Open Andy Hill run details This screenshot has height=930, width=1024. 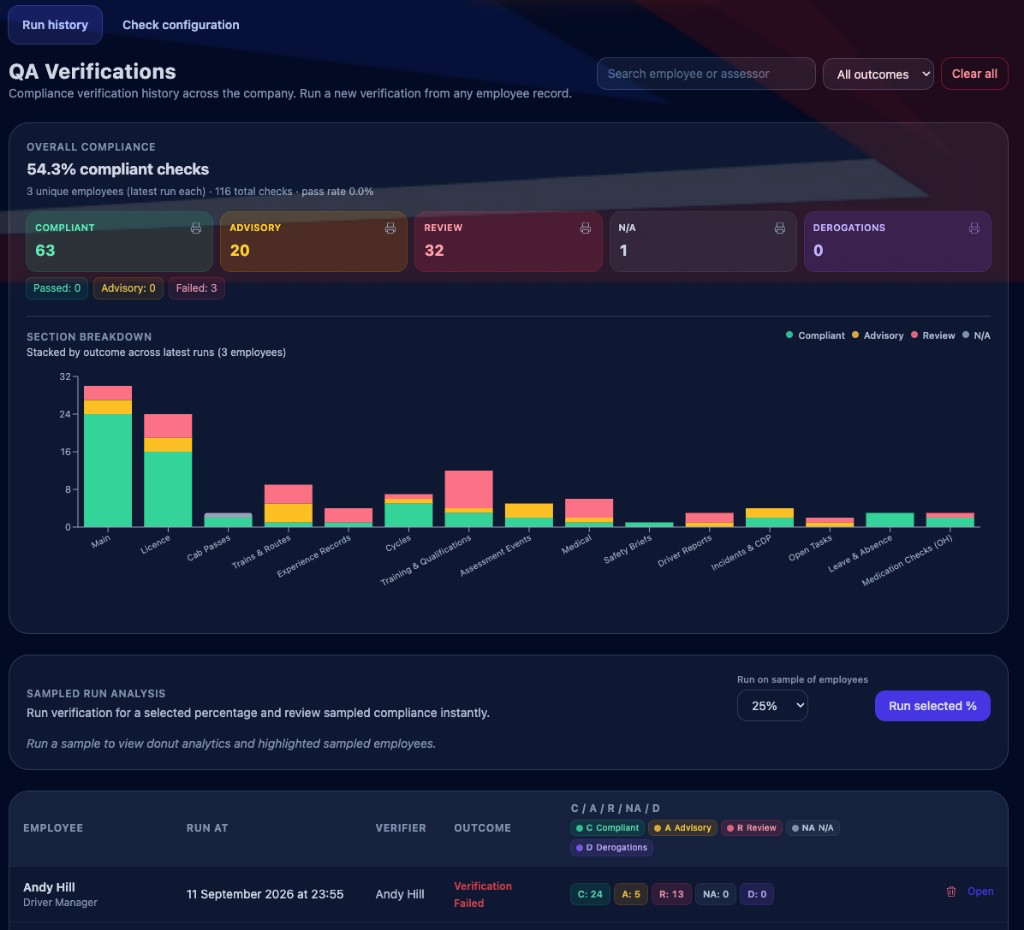point(980,891)
